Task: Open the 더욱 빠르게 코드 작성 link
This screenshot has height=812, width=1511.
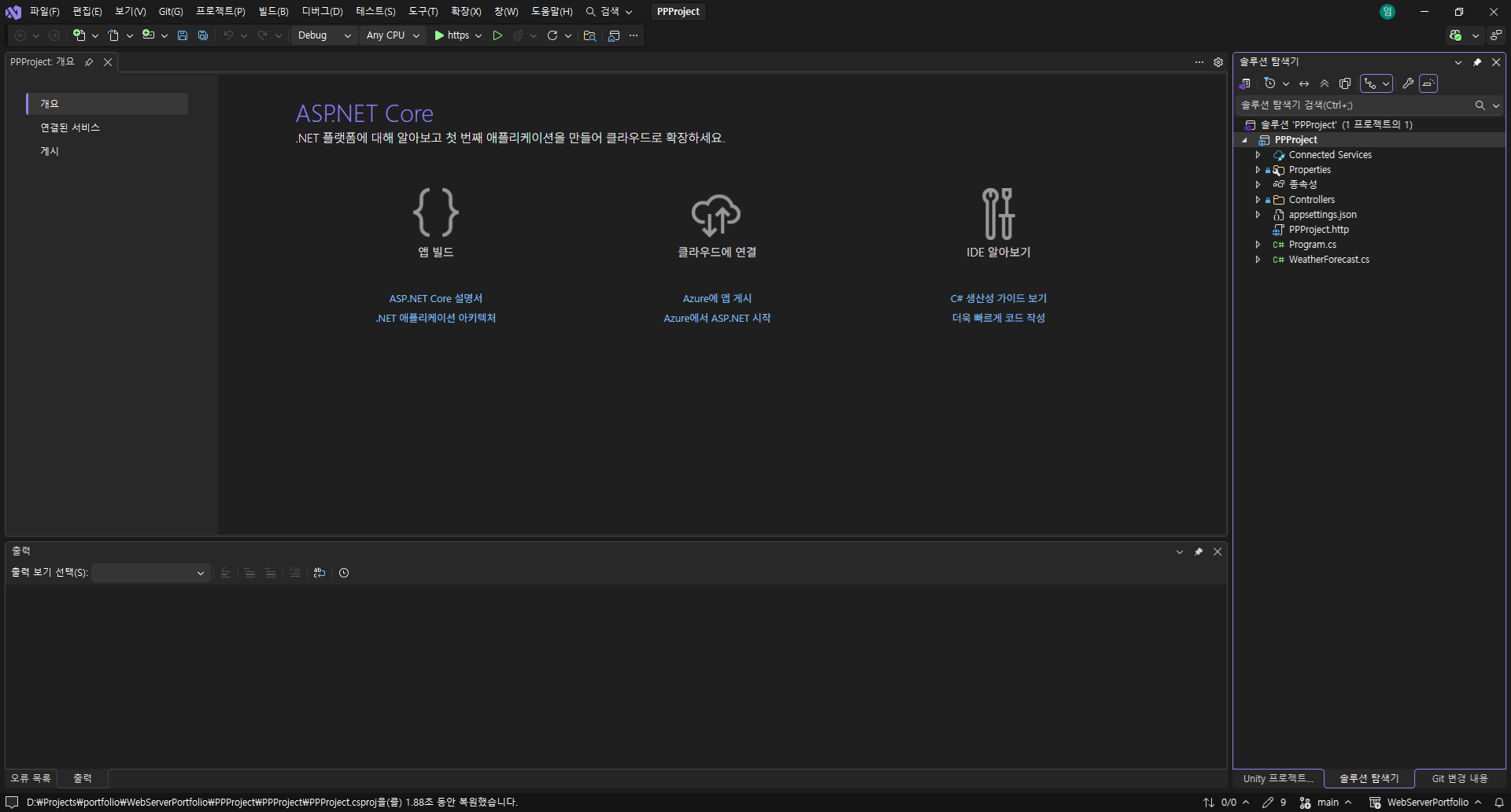Action: click(x=998, y=319)
